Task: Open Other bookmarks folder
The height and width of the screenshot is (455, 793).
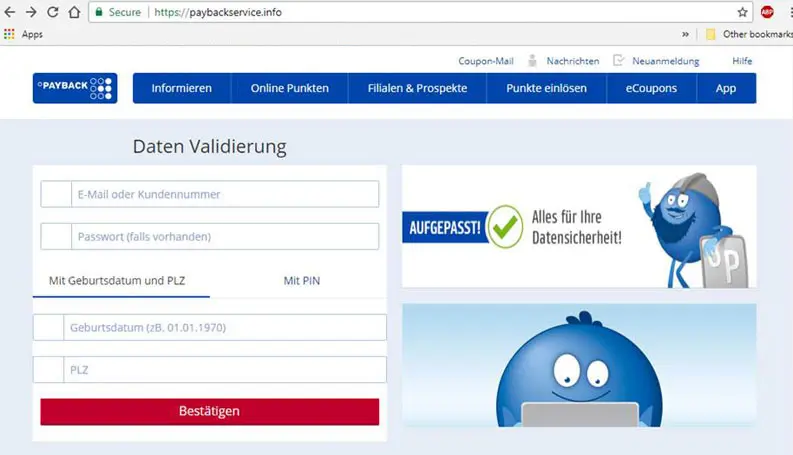Action: click(x=750, y=34)
